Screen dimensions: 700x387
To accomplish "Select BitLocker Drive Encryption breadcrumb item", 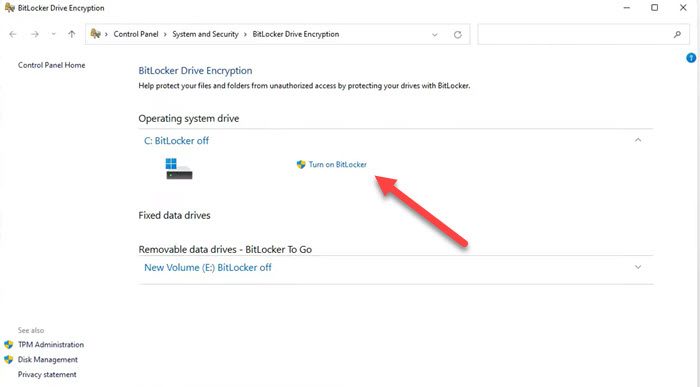I will coord(296,34).
